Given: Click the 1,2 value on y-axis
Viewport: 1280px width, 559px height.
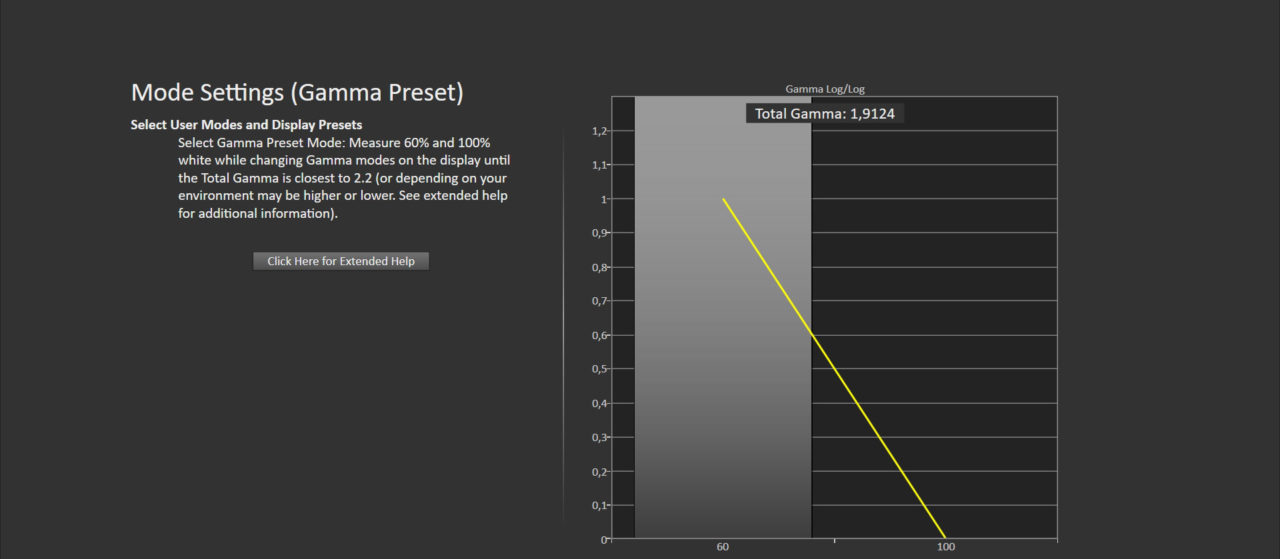Looking at the screenshot, I should click(599, 131).
